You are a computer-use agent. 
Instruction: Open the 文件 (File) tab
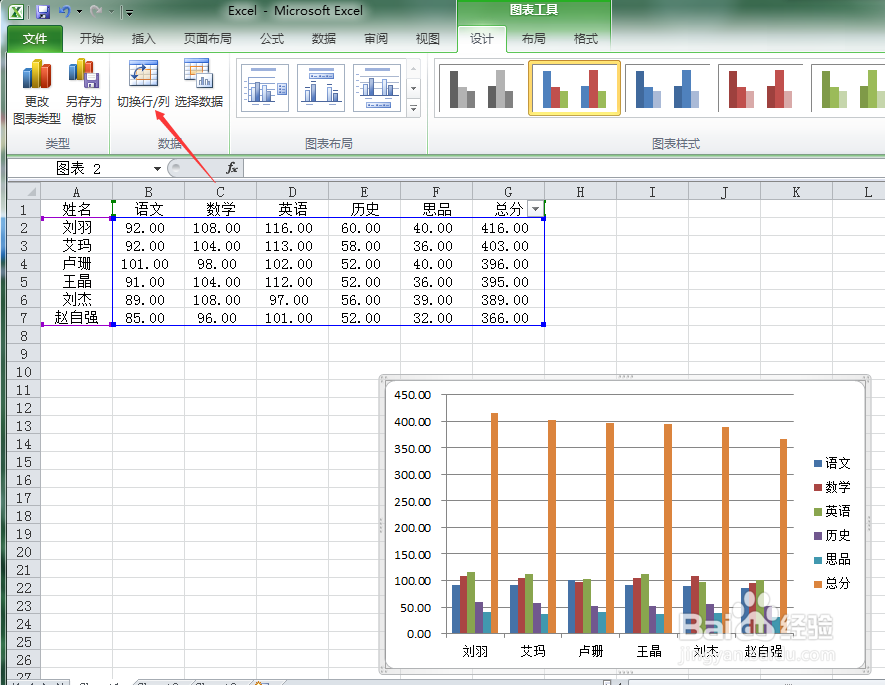click(x=35, y=38)
